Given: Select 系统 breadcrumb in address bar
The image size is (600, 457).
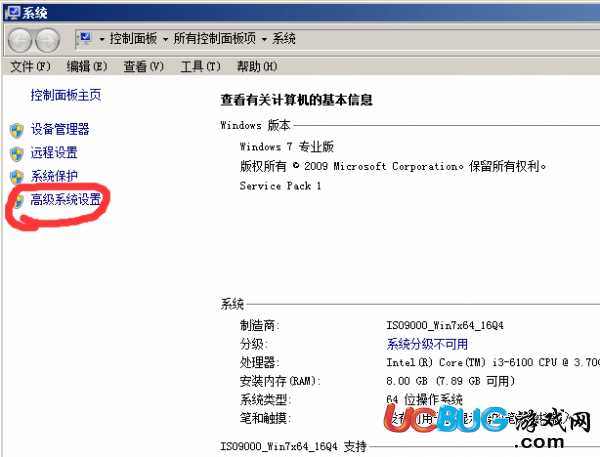Looking at the screenshot, I should pyautogui.click(x=284, y=39).
